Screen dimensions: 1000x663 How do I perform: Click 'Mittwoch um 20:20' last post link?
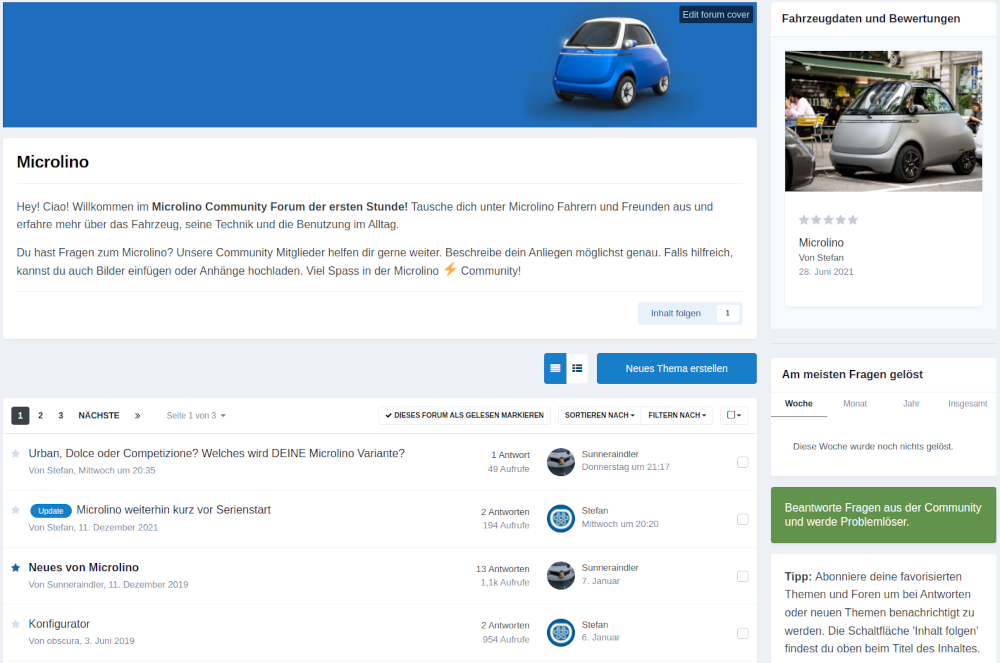(620, 524)
